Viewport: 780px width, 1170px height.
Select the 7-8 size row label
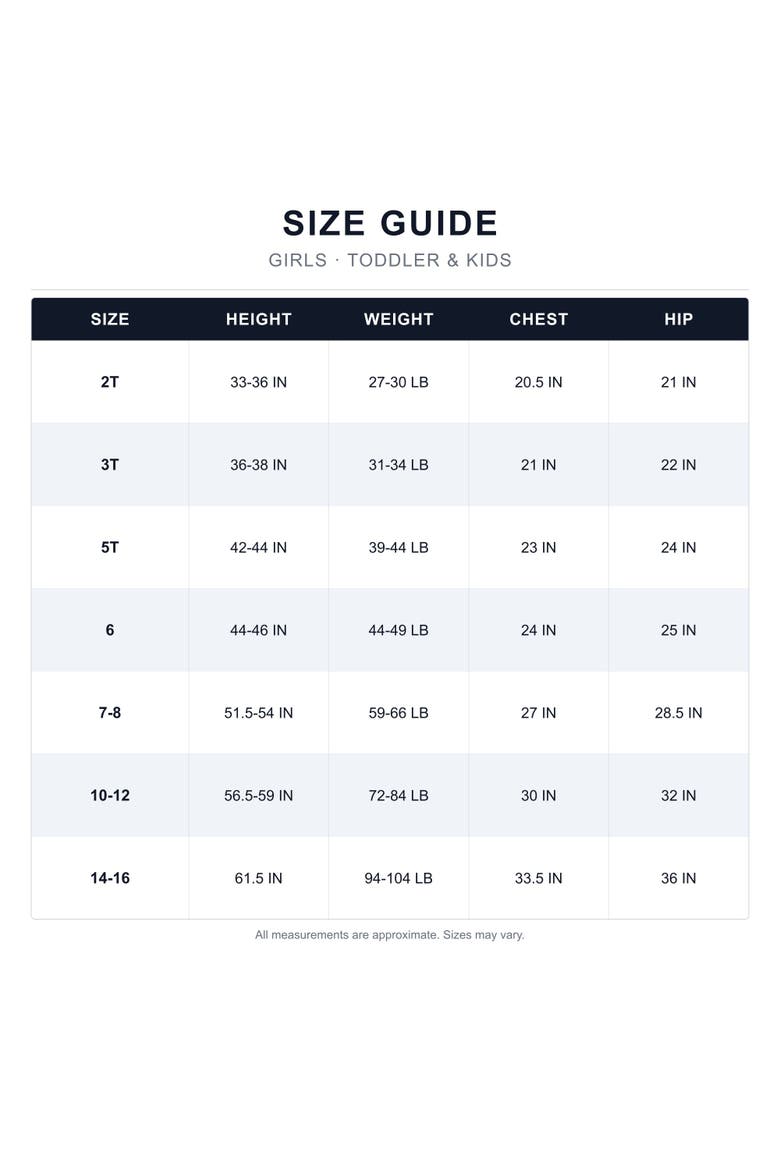point(110,713)
